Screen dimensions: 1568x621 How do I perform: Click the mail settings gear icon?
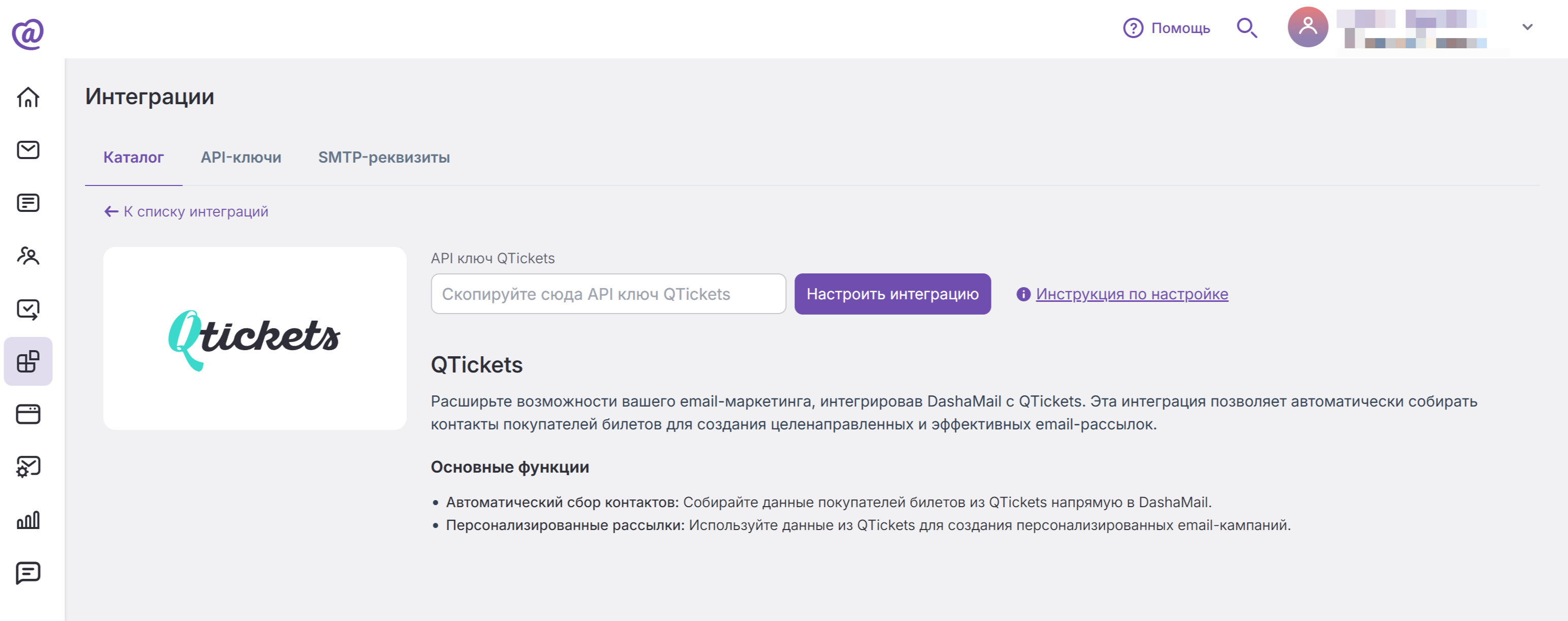(x=28, y=467)
